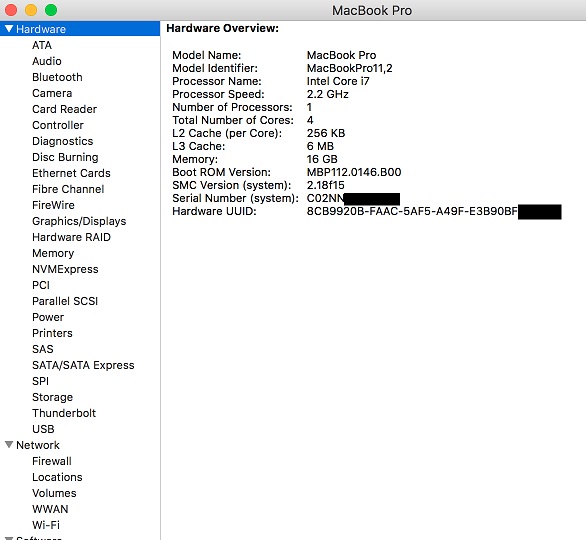
Task: Open Ethernet Cards details
Action: coord(71,173)
